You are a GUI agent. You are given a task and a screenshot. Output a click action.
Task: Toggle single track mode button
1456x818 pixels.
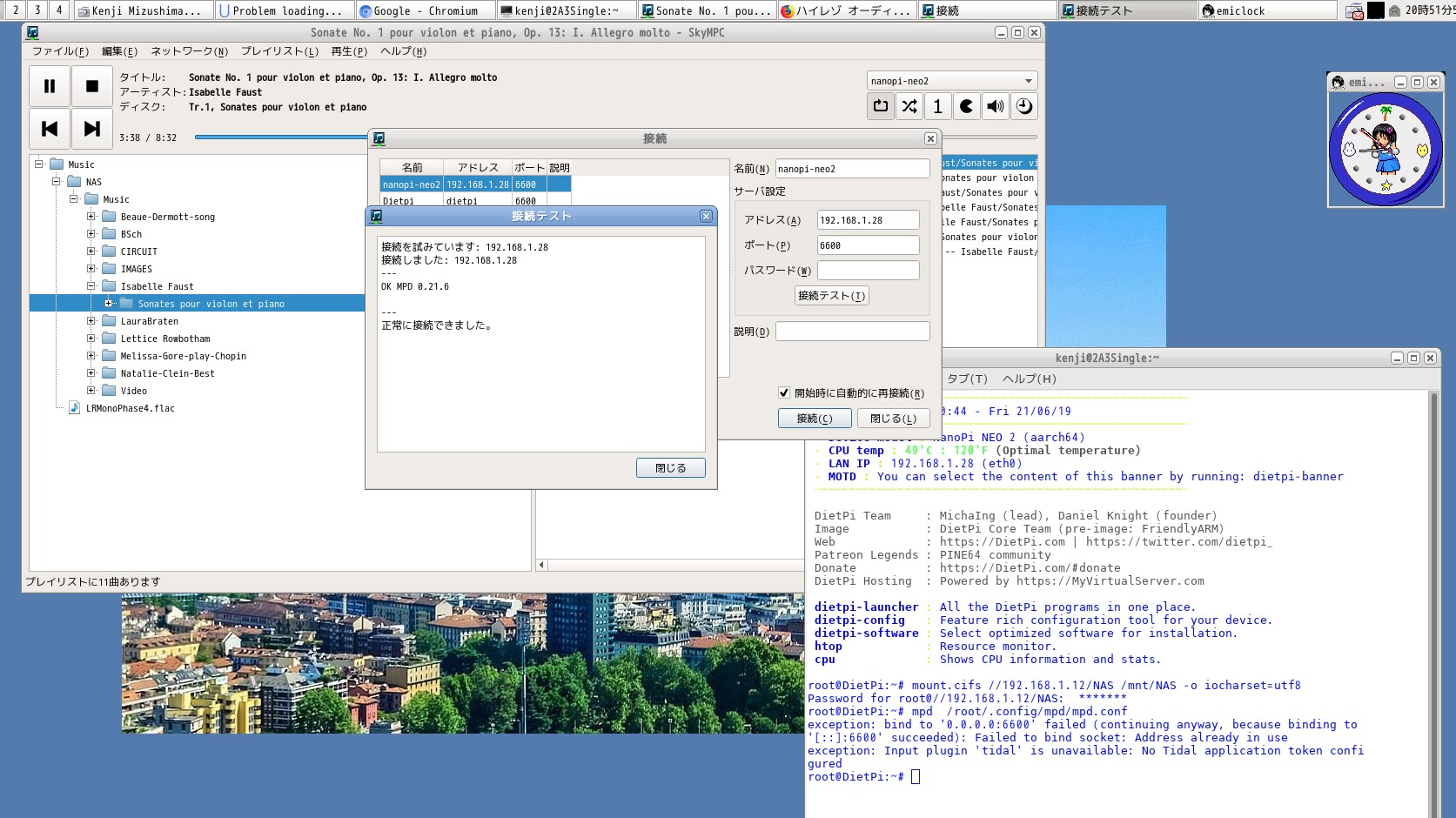click(x=937, y=106)
